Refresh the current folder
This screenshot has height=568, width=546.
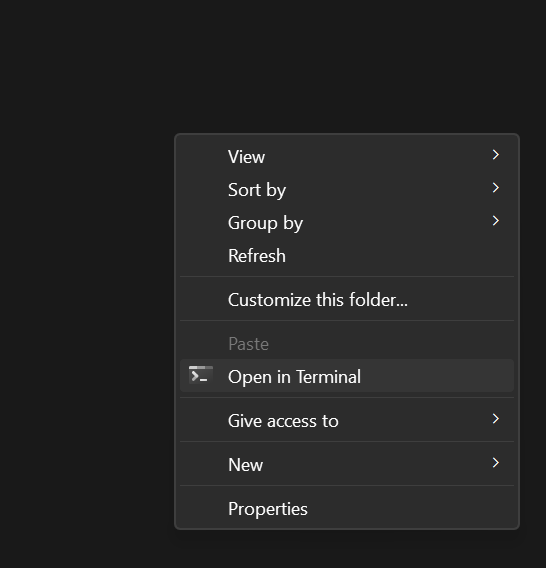tap(347, 256)
